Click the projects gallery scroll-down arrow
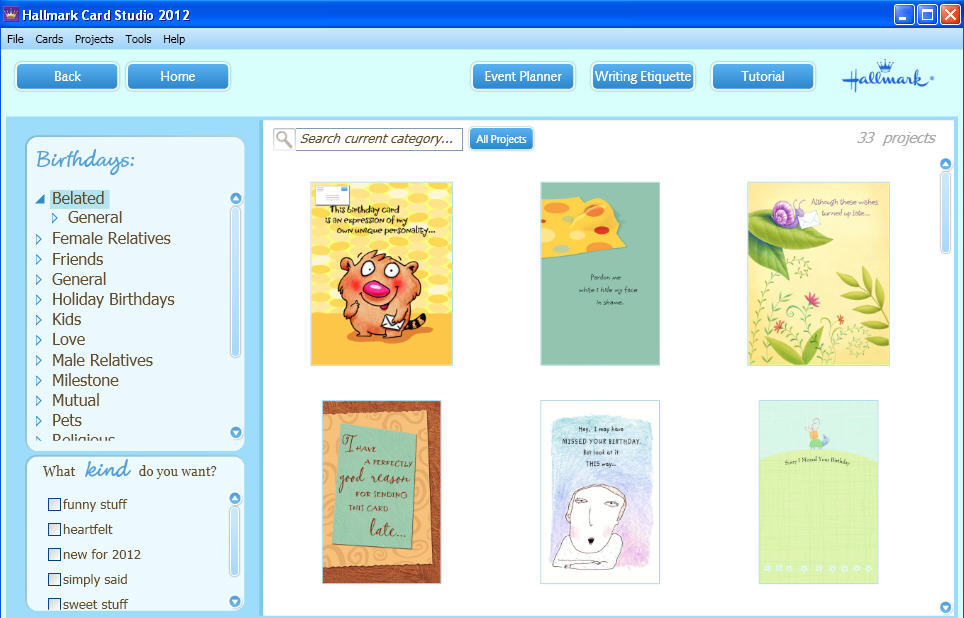This screenshot has width=964, height=618. [945, 607]
